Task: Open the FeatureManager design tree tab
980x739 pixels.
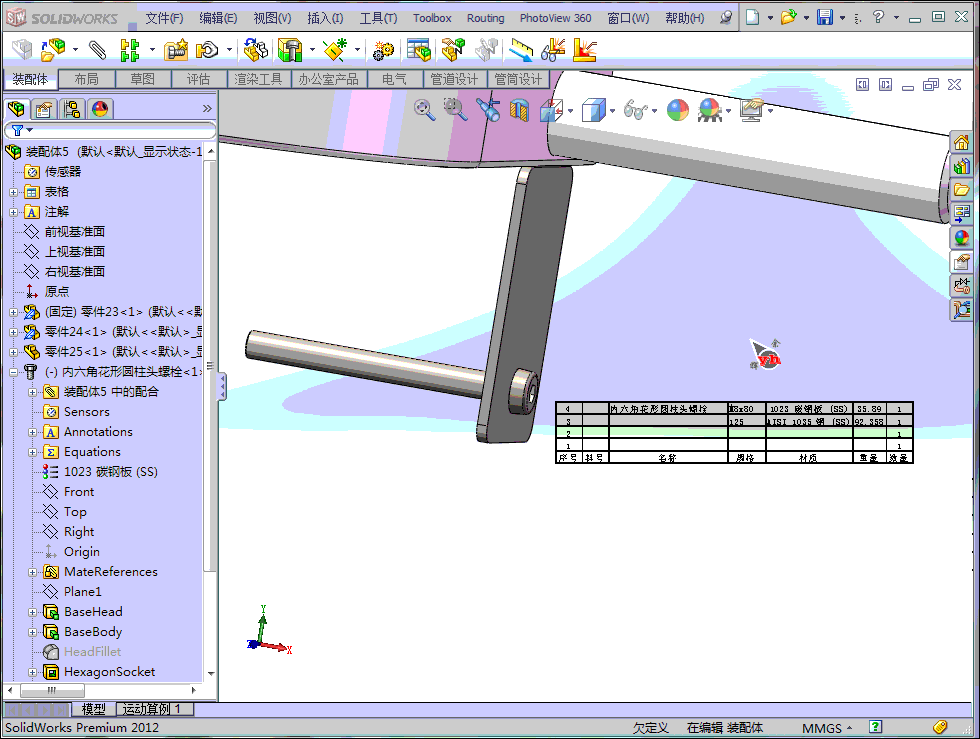Action: (16, 109)
